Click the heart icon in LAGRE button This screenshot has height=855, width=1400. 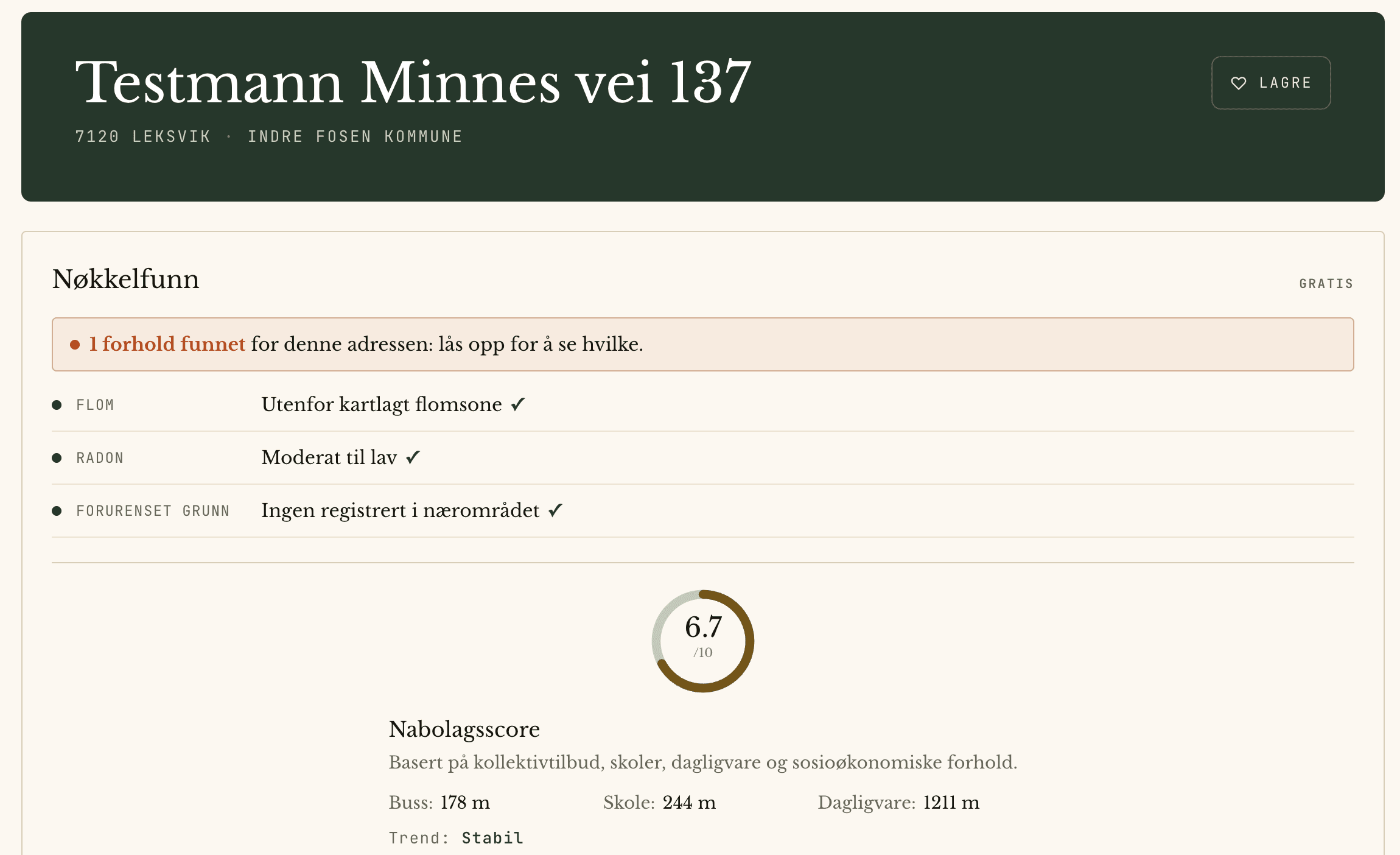(1239, 83)
